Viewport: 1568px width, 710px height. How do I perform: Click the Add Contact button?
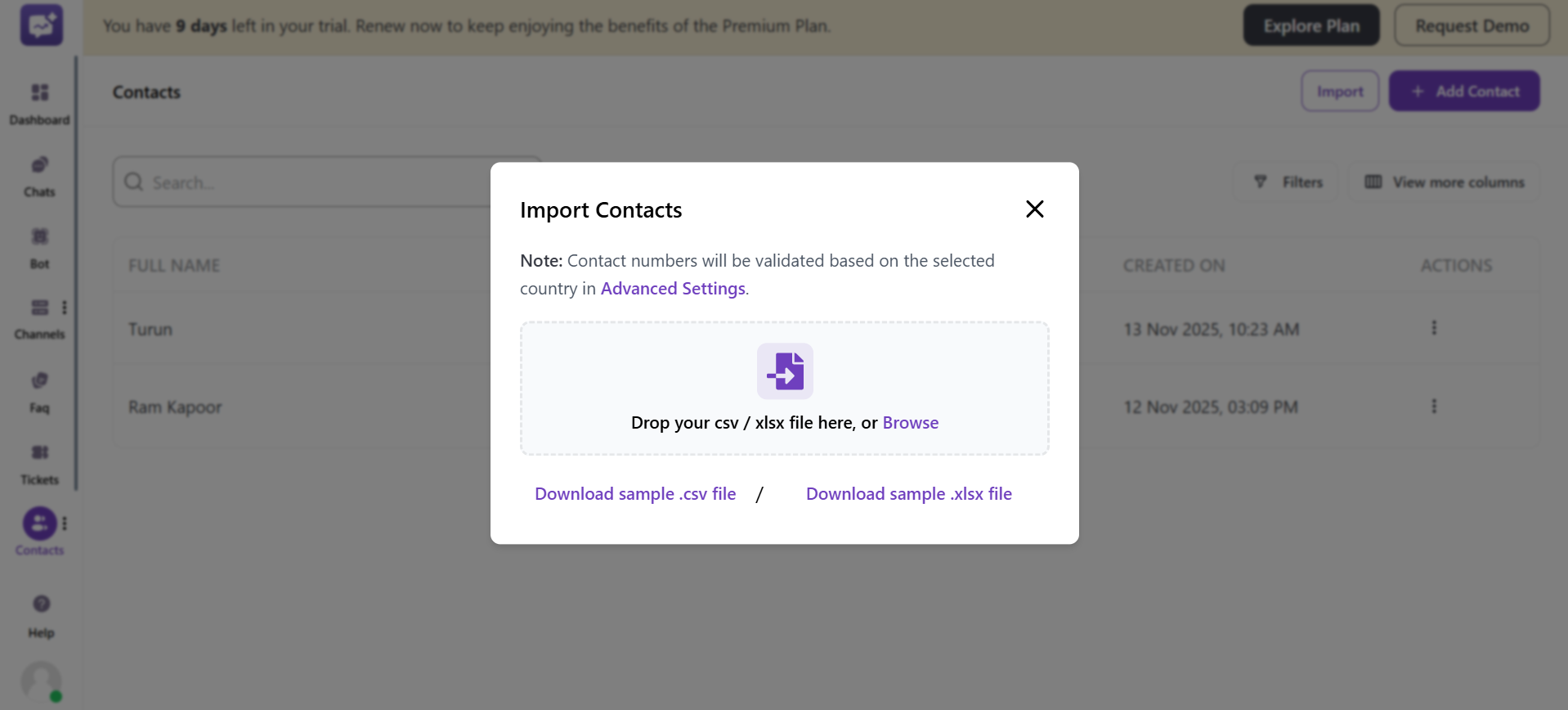point(1463,91)
